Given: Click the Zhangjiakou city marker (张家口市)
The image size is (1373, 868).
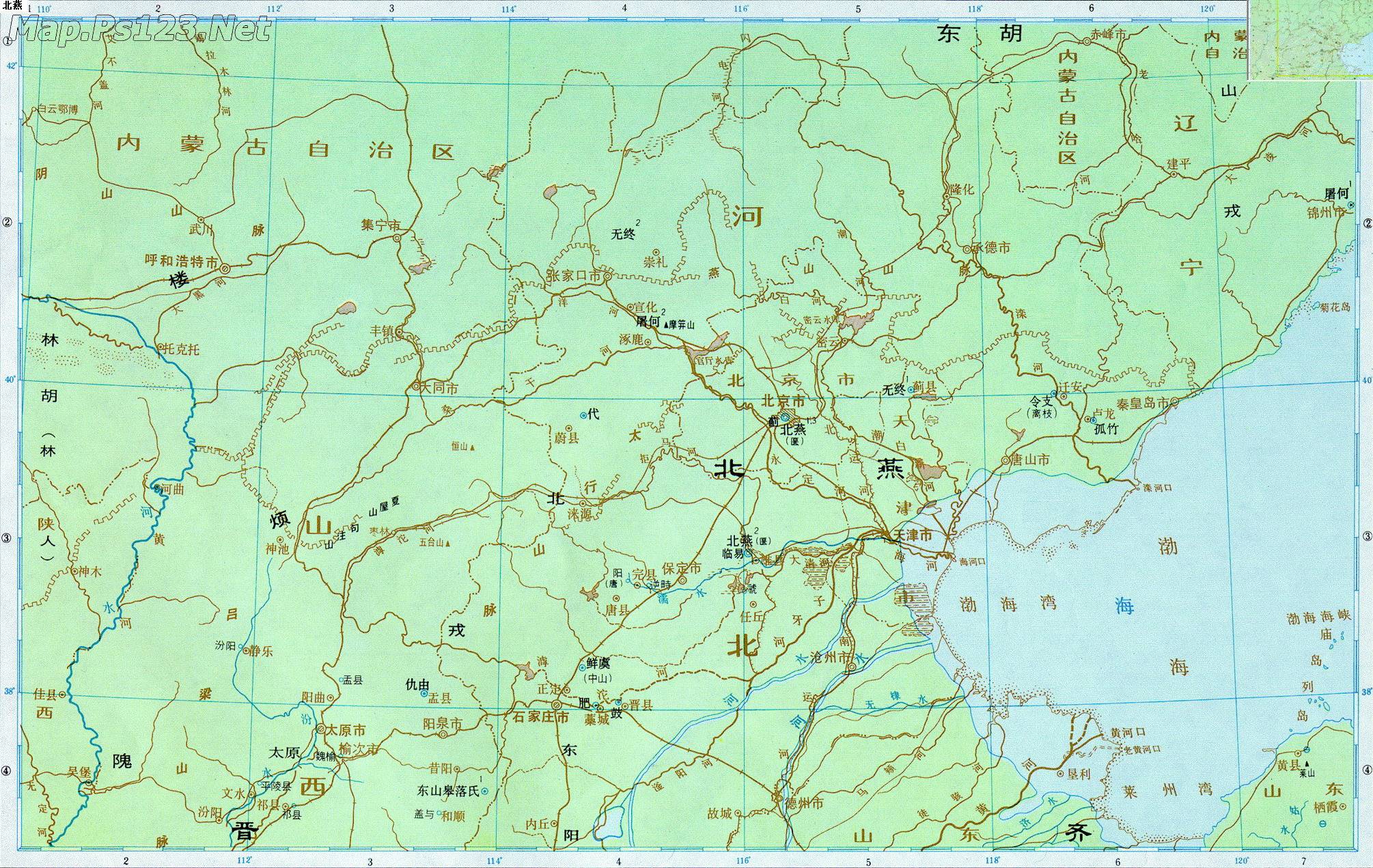Looking at the screenshot, I should pyautogui.click(x=607, y=276).
